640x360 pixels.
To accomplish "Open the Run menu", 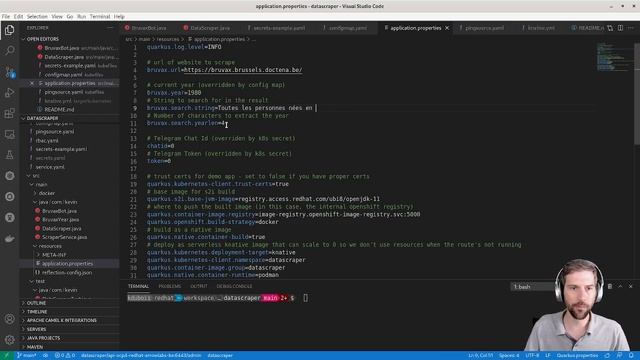I will (x=82, y=17).
